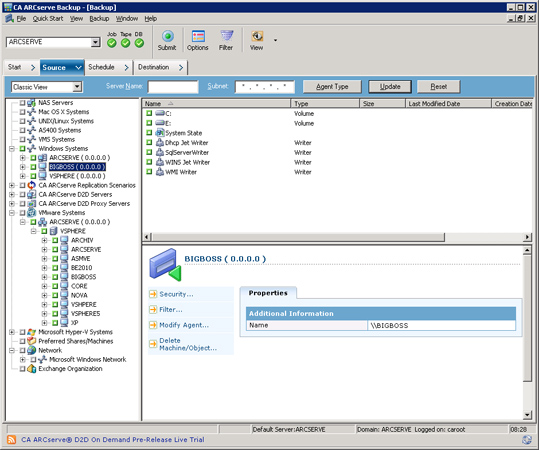The width and height of the screenshot is (539, 450).
Task: Click the Tape status green check icon
Action: coord(125,43)
